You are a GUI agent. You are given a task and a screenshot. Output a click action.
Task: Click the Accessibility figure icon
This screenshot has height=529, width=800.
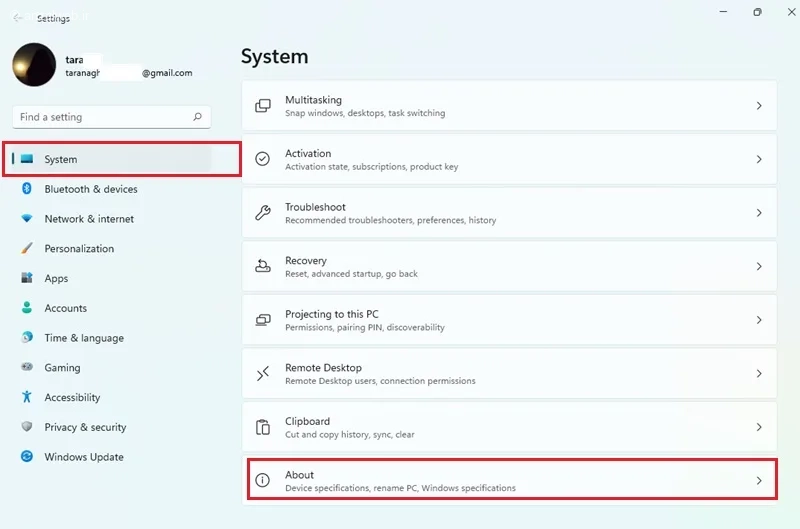click(x=27, y=397)
